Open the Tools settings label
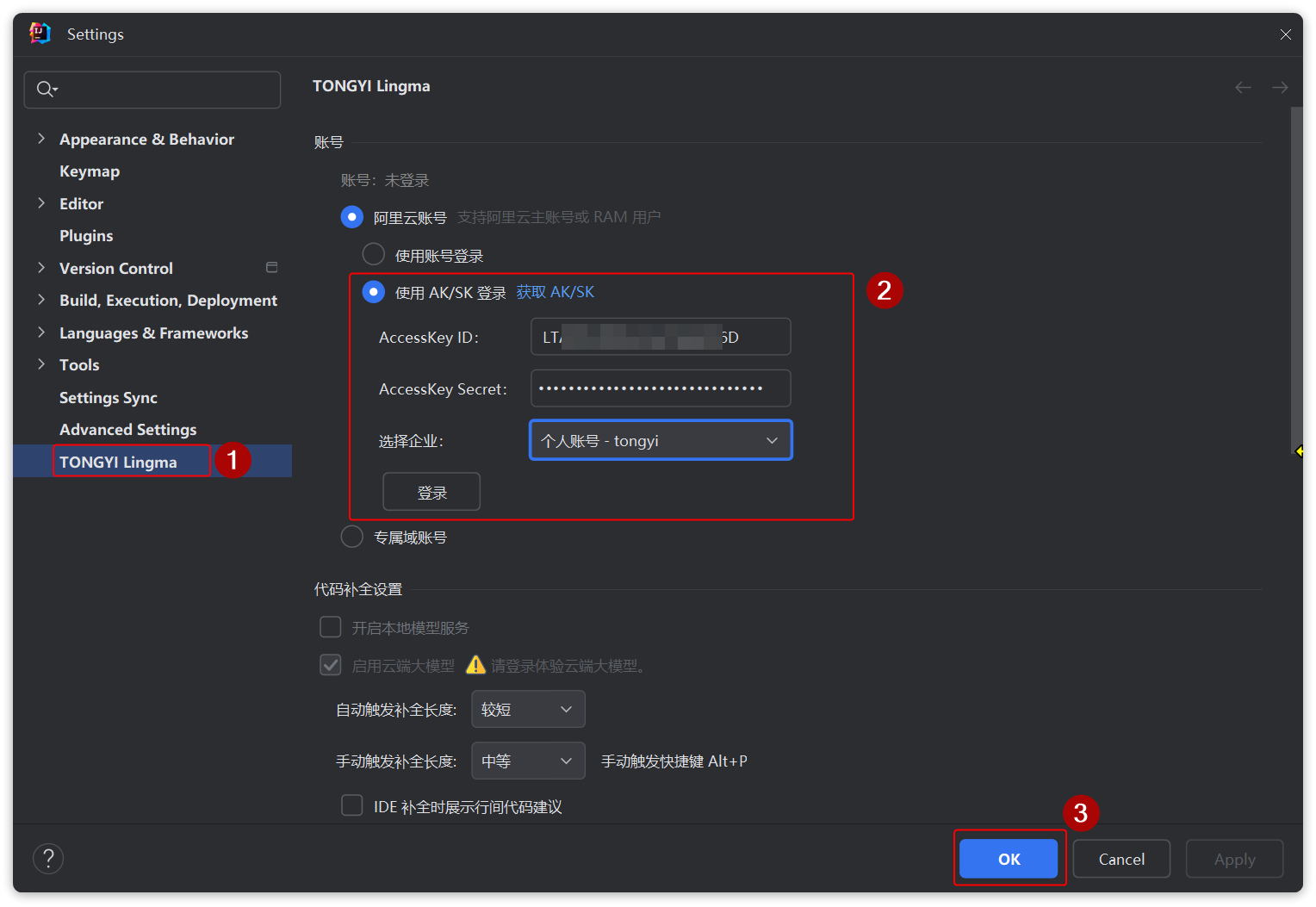The image size is (1316, 907). [x=79, y=364]
